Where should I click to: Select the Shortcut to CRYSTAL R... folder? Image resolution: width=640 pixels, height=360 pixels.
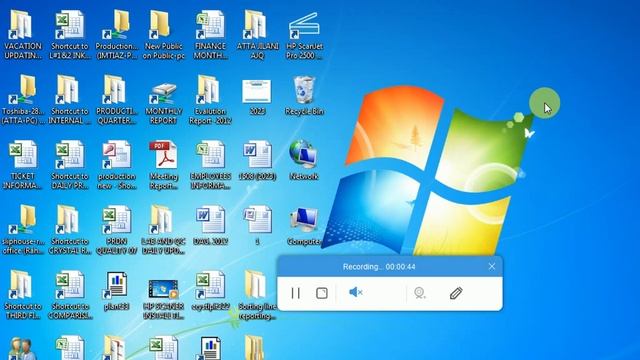pyautogui.click(x=70, y=230)
